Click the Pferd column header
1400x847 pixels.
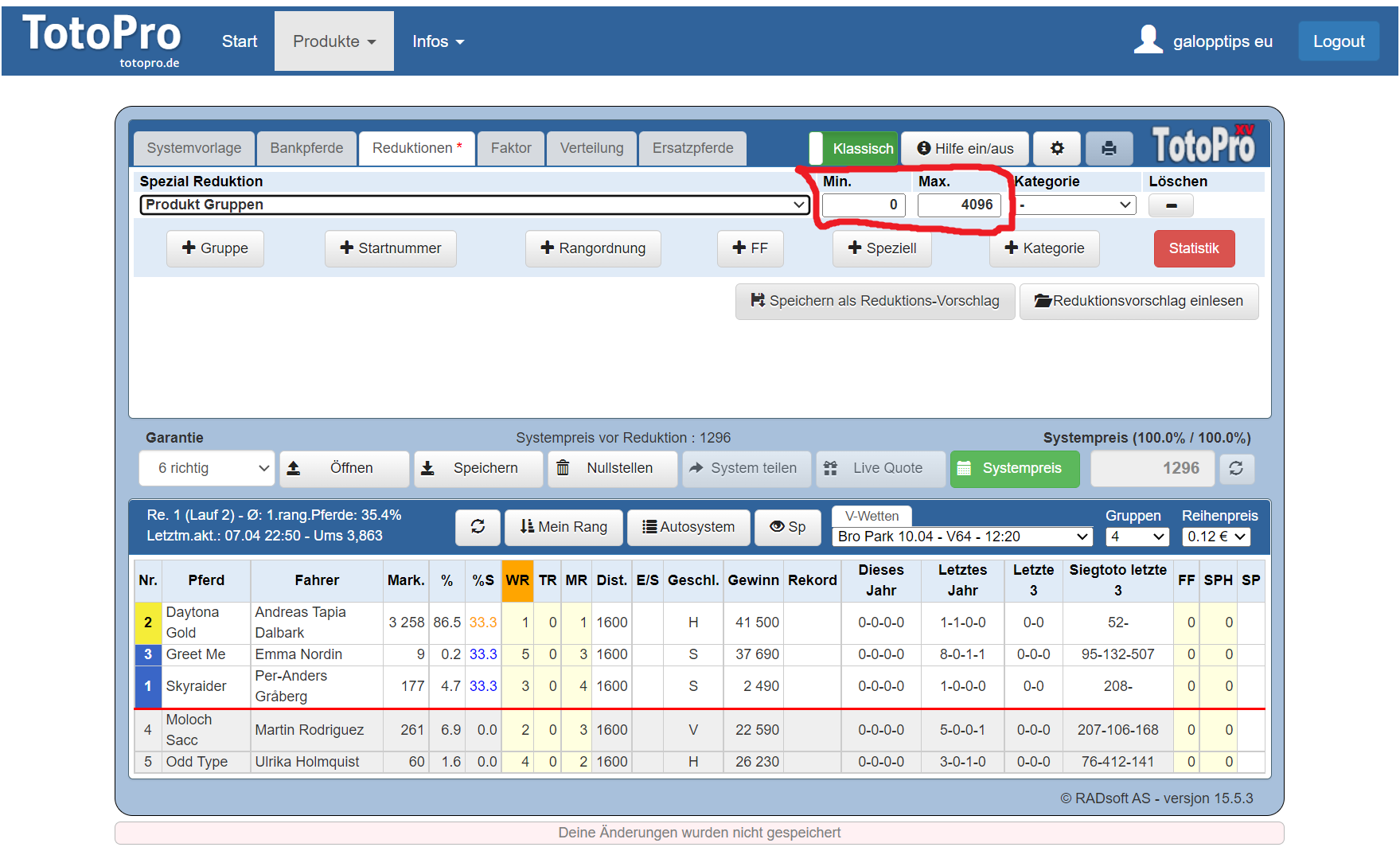(x=206, y=580)
